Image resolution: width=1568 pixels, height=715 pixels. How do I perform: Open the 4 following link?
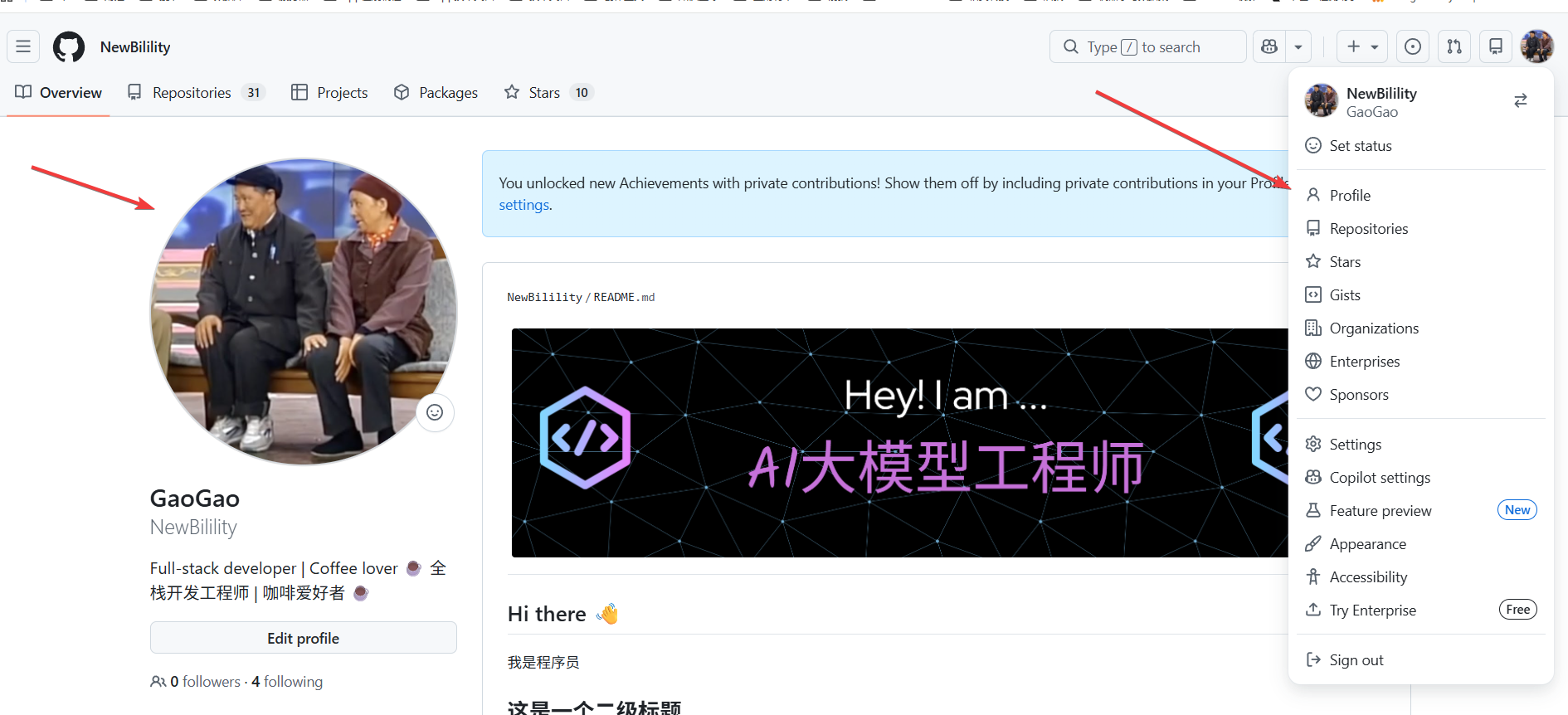287,681
